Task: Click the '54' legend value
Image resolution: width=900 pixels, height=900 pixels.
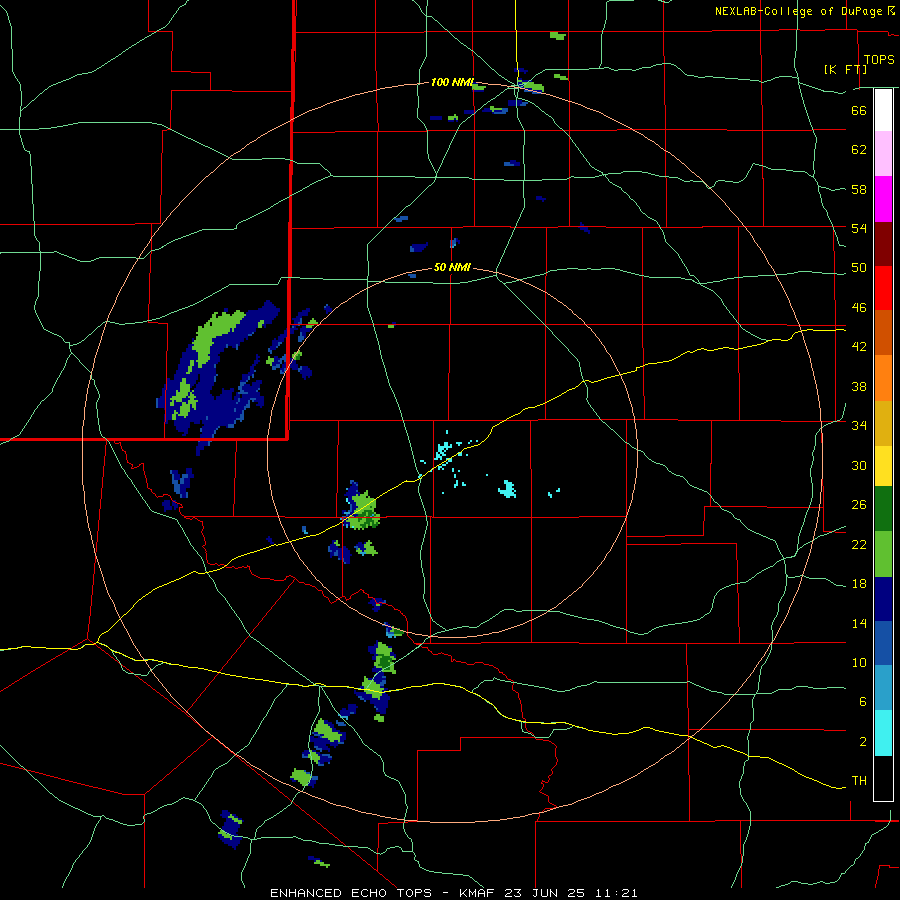Action: 859,228
